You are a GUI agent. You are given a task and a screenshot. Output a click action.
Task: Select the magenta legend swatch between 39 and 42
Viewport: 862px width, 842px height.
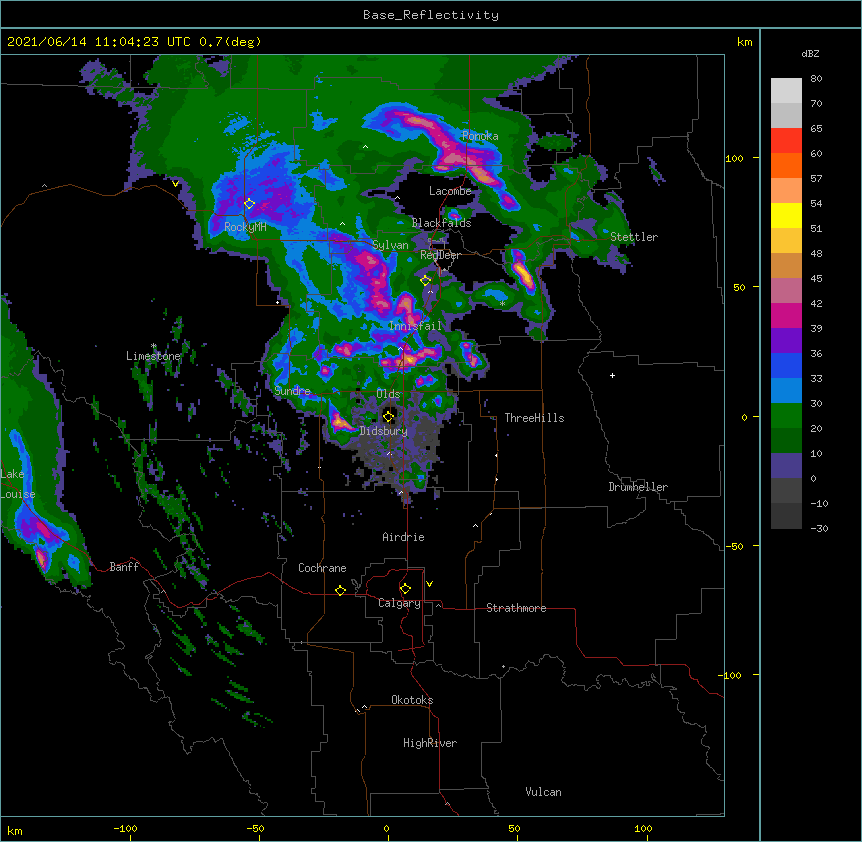pyautogui.click(x=786, y=315)
